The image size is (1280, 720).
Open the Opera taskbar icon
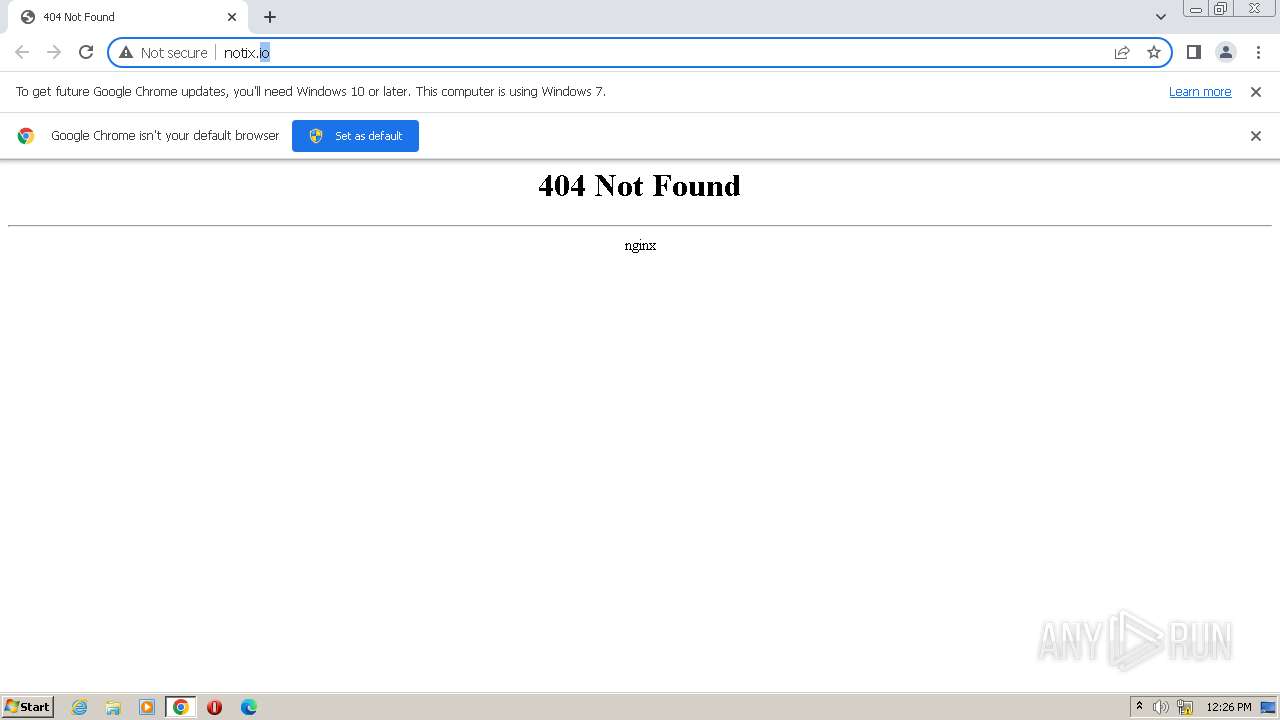pos(214,707)
